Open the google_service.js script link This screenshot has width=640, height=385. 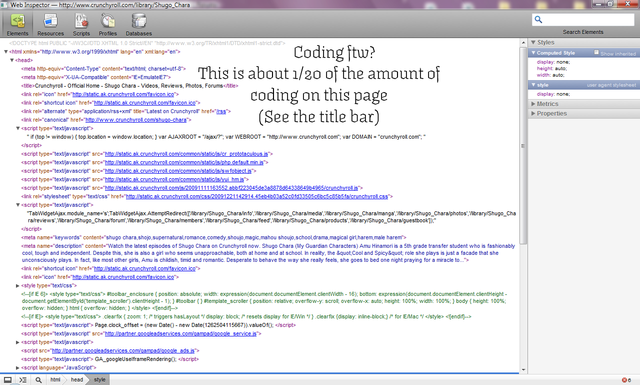180,334
